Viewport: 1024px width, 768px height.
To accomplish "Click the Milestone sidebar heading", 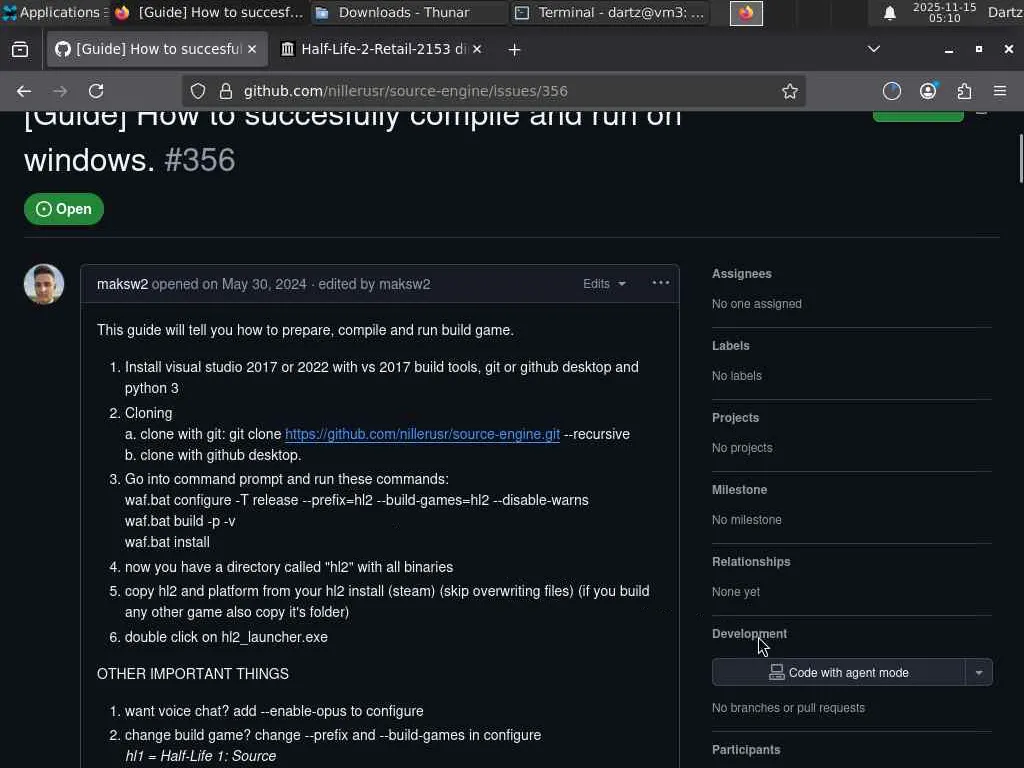I will click(739, 489).
